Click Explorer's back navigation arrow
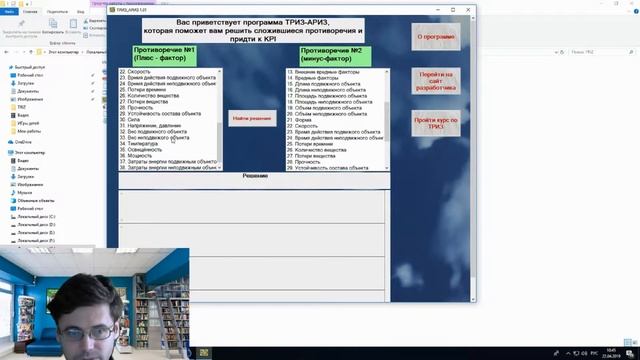The height and width of the screenshot is (360, 640). tap(6, 52)
